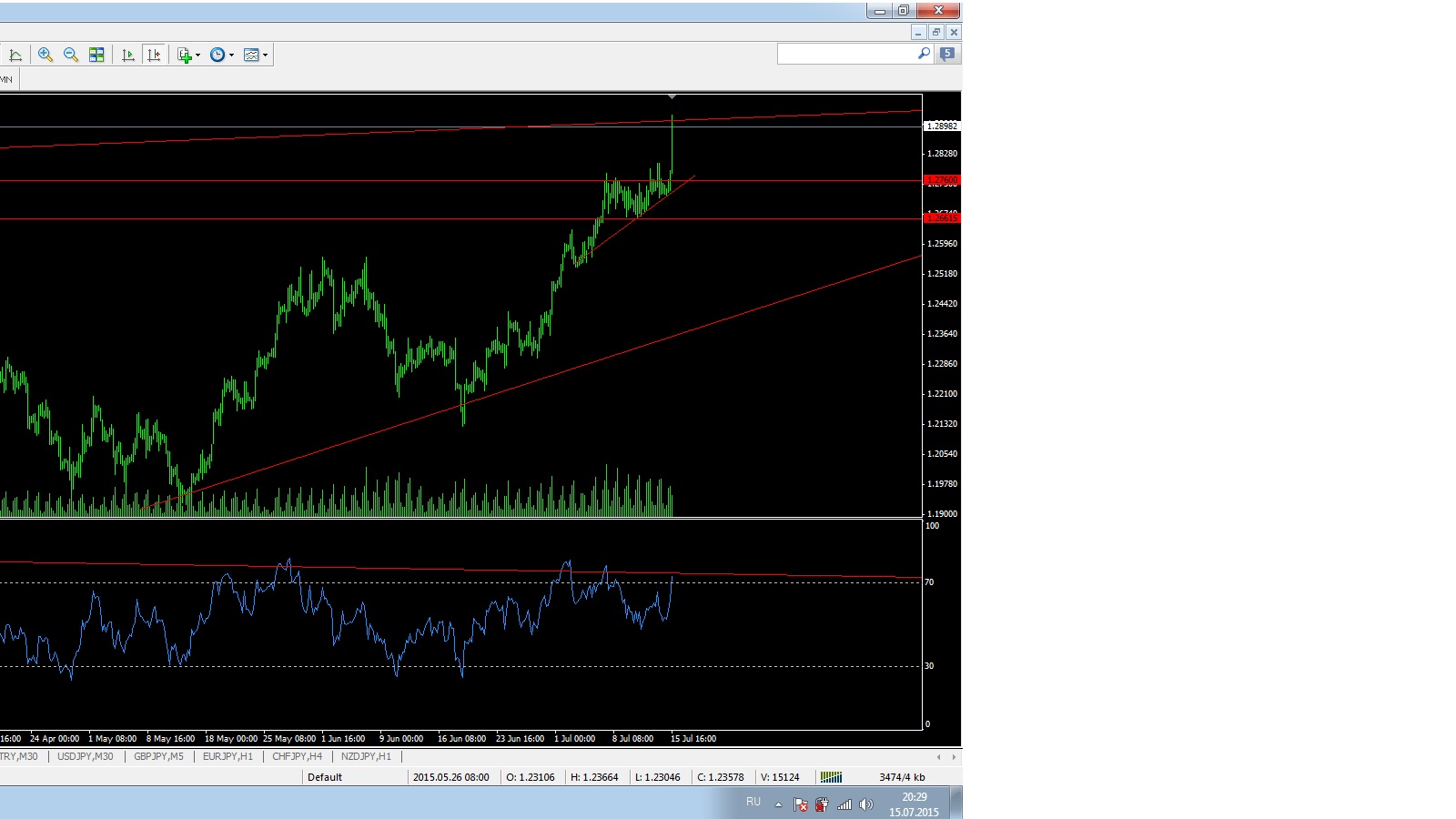Click the periods clock icon
The image size is (1456, 819).
click(217, 56)
